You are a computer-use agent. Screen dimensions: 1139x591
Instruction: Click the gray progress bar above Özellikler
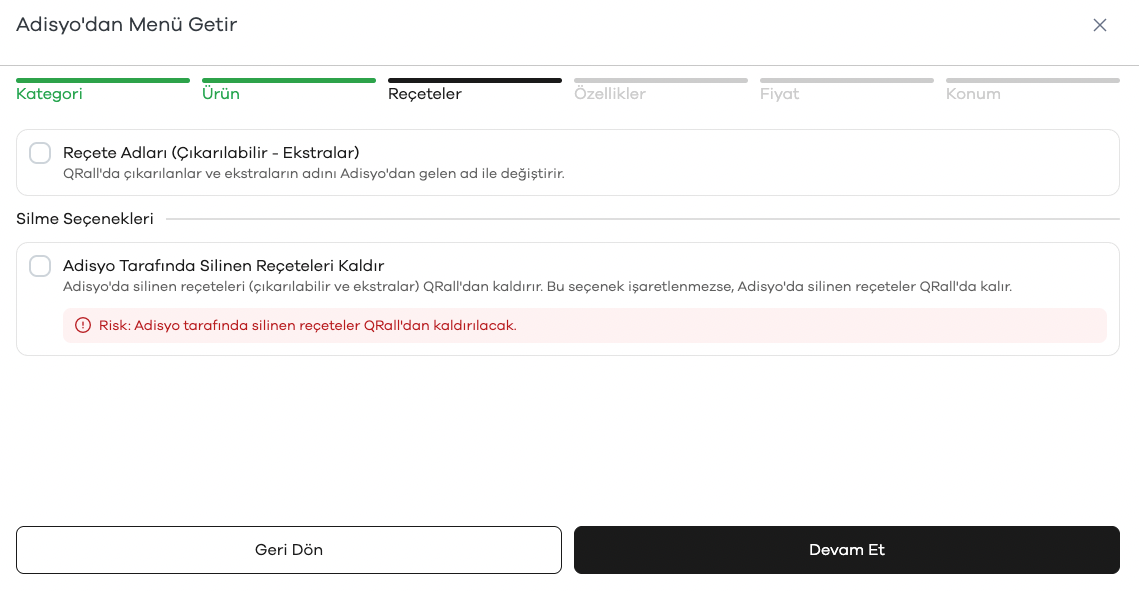tap(661, 81)
